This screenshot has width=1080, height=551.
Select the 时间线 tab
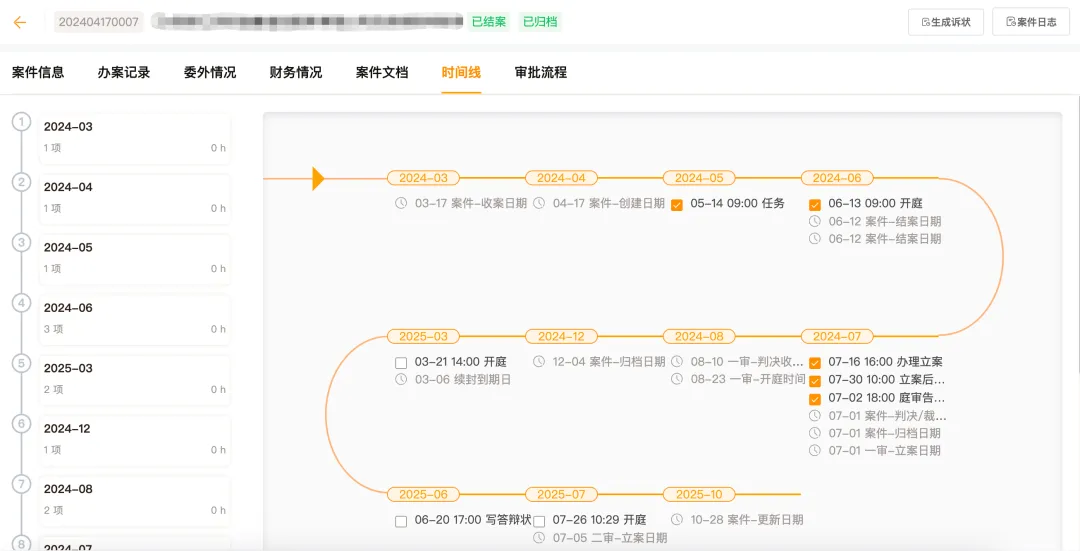coord(461,72)
